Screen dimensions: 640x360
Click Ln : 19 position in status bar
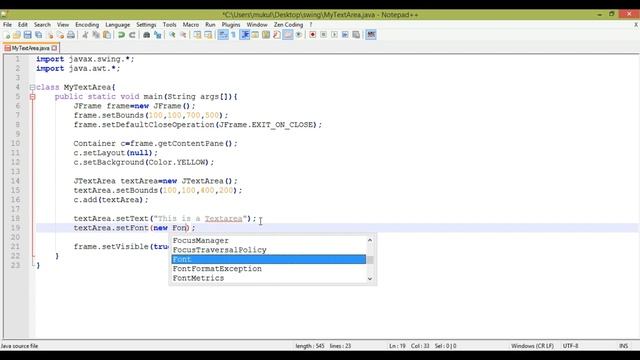tap(397, 346)
